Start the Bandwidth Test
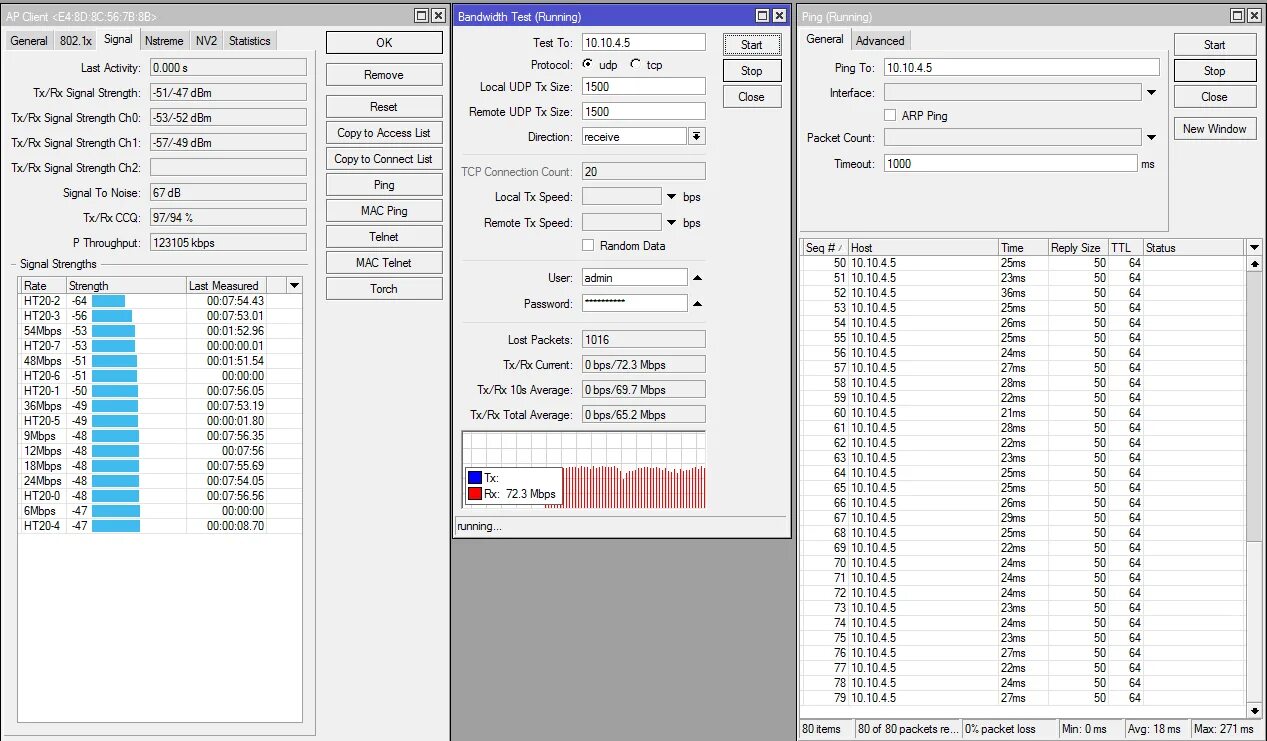 point(752,45)
